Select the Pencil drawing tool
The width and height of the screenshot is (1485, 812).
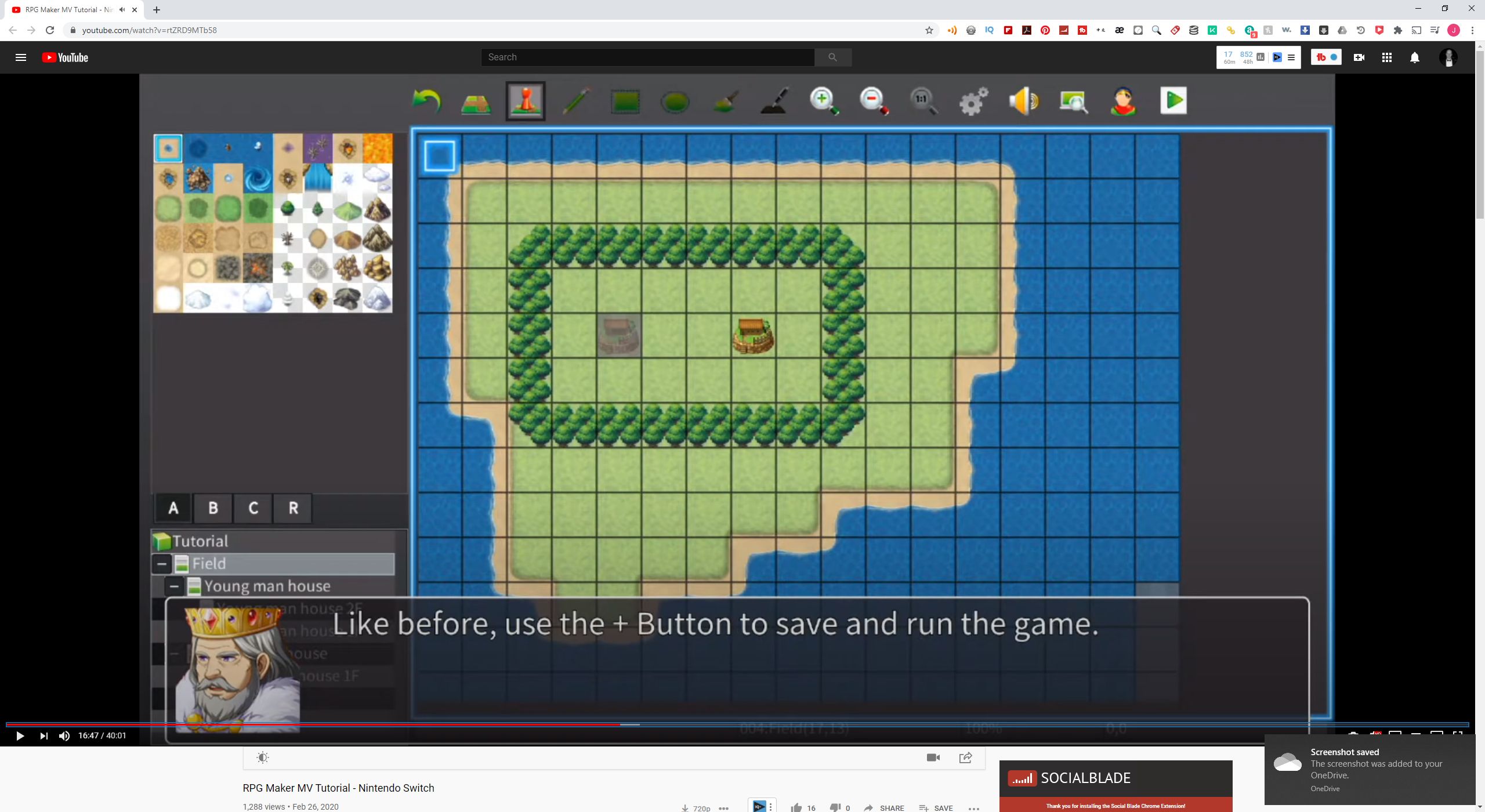(x=576, y=101)
